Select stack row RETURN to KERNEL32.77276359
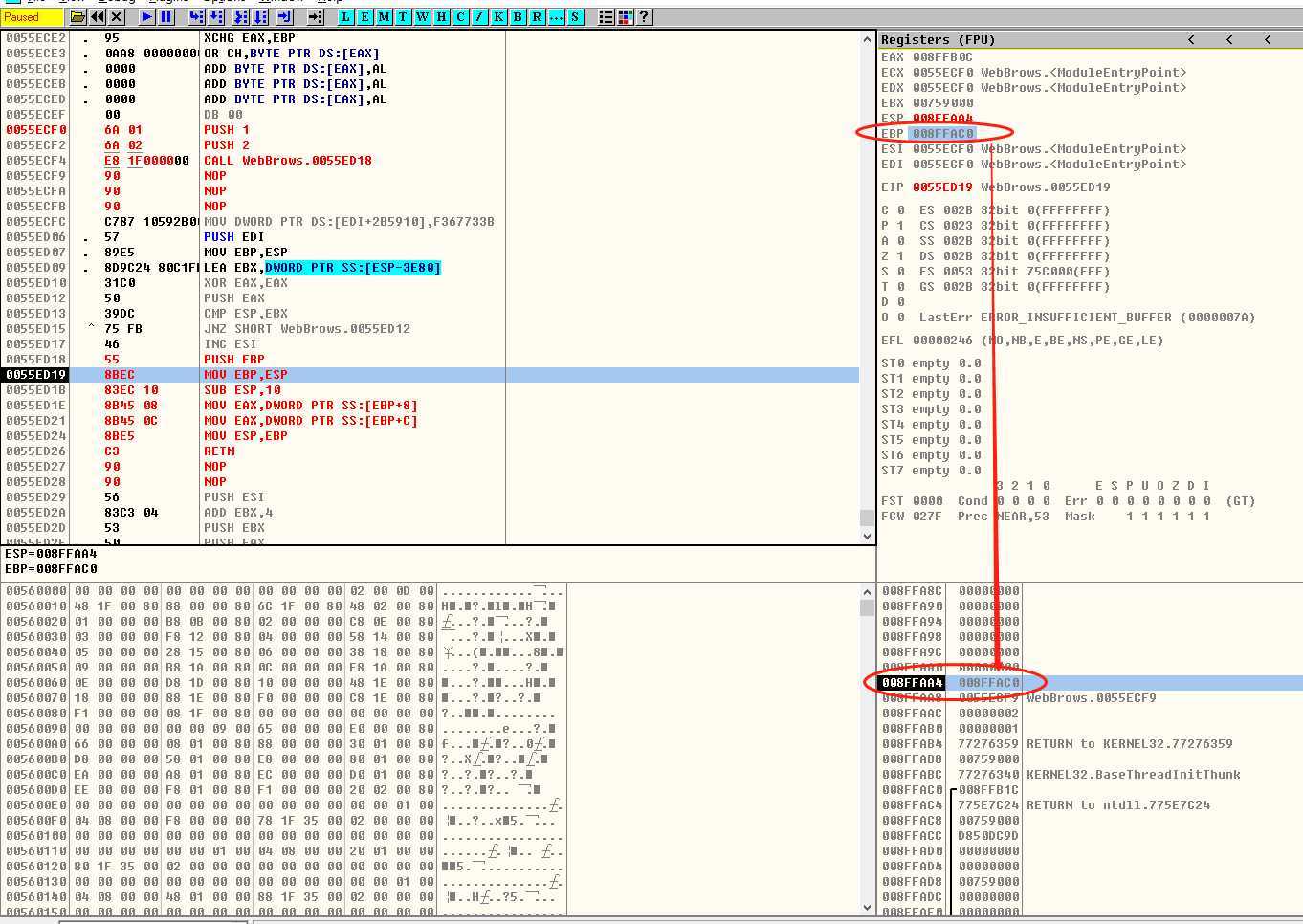1303x924 pixels. tap(1090, 744)
